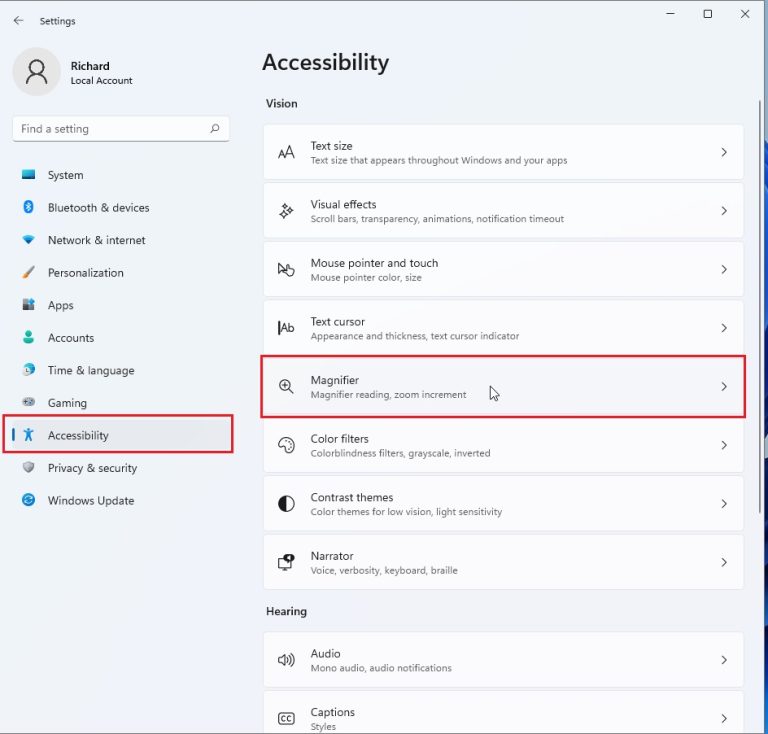Click the Text size AA icon
The image size is (768, 734).
tap(286, 152)
